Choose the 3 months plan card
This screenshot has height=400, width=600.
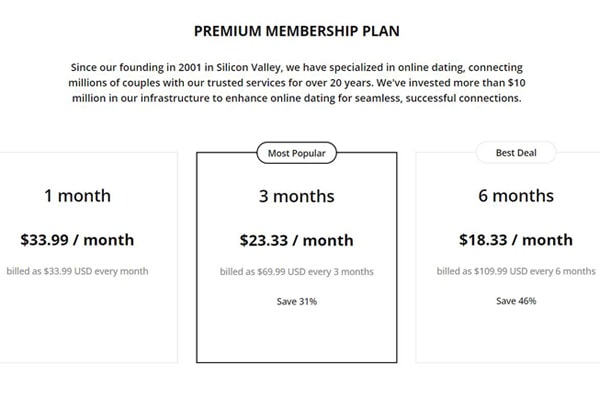coord(297,257)
